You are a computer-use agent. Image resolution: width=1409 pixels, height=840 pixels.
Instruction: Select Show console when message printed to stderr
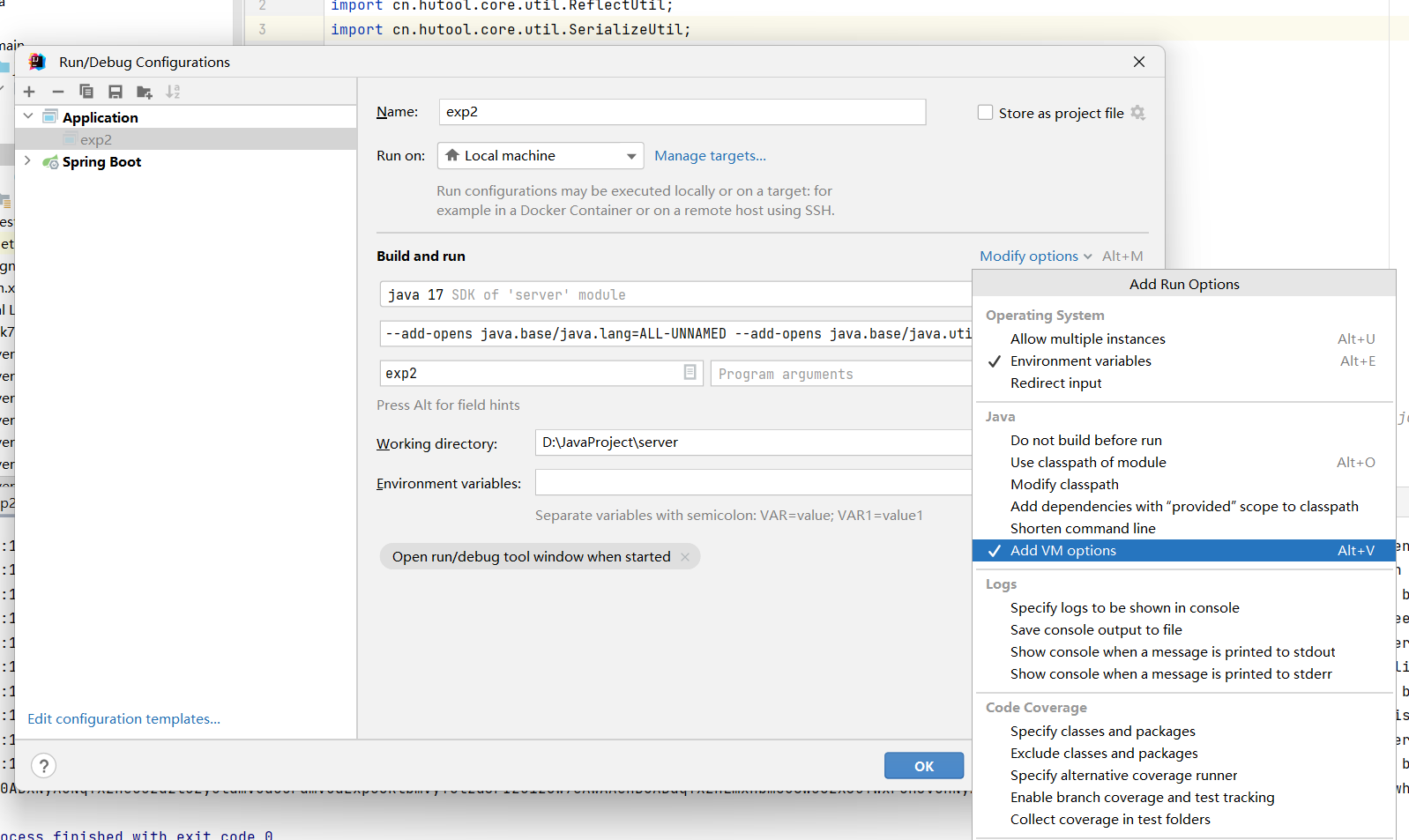click(1183, 674)
